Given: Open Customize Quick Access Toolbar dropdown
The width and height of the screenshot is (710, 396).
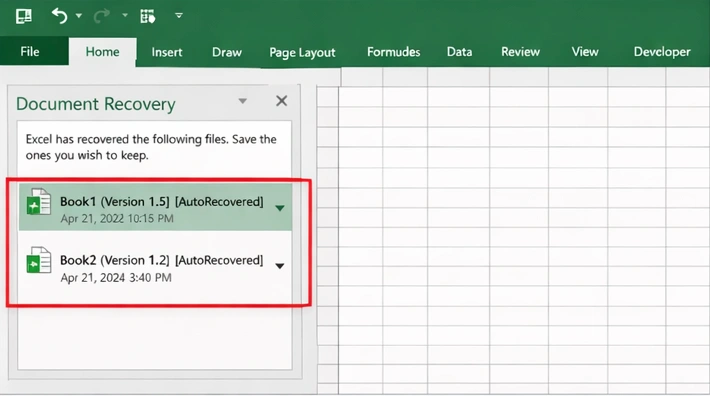Looking at the screenshot, I should pyautogui.click(x=179, y=16).
